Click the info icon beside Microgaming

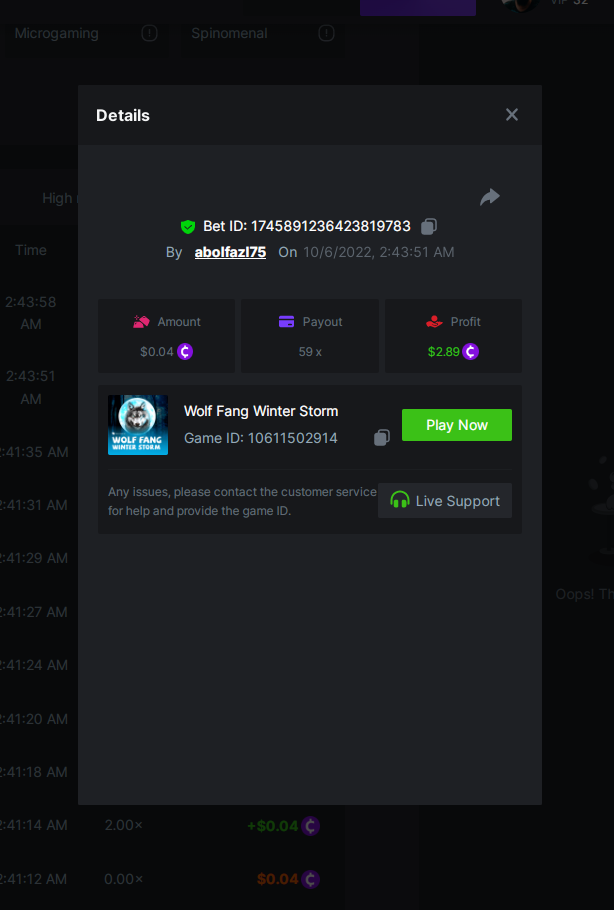coord(149,33)
